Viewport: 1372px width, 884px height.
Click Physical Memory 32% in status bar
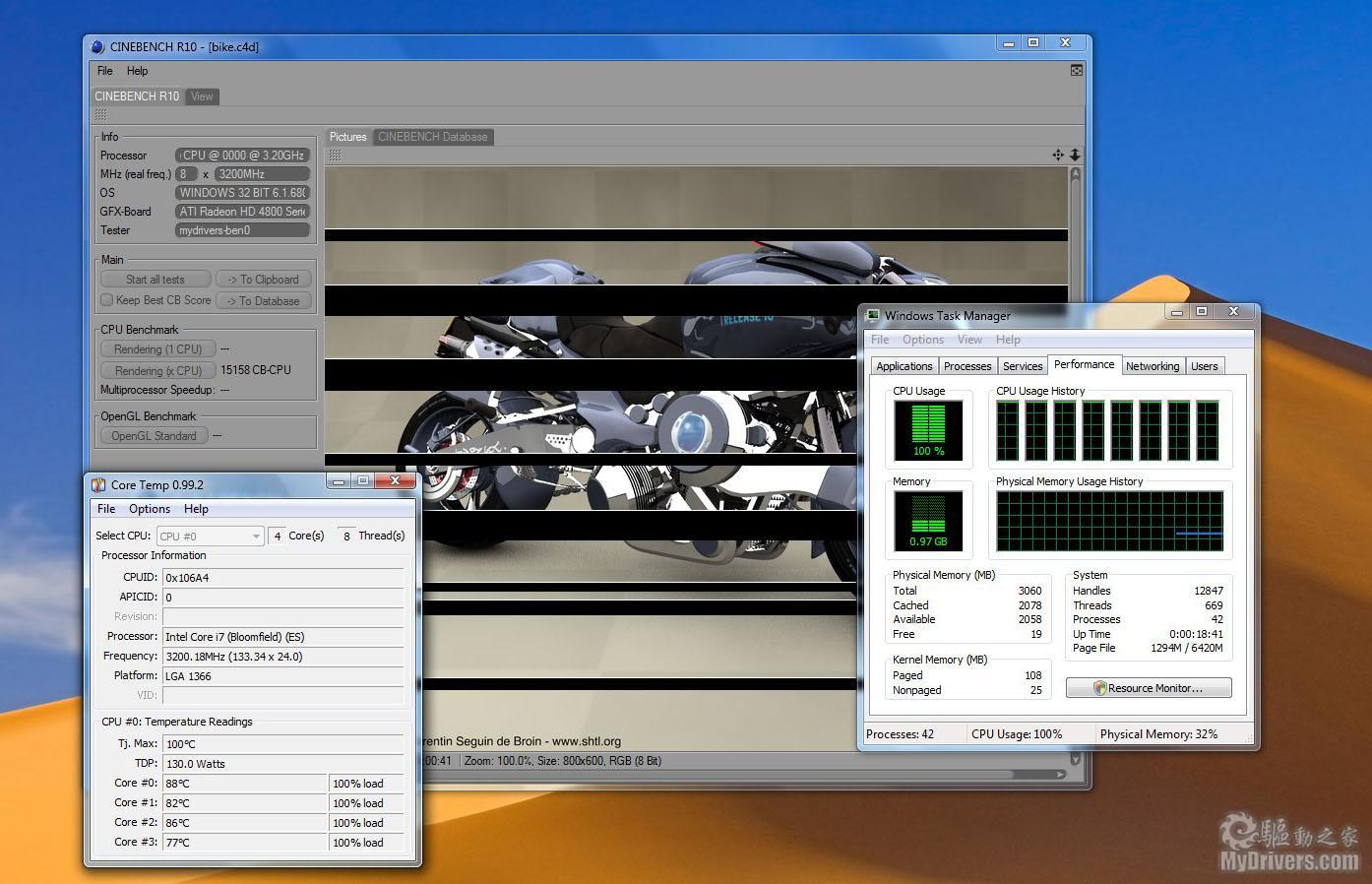(1158, 734)
